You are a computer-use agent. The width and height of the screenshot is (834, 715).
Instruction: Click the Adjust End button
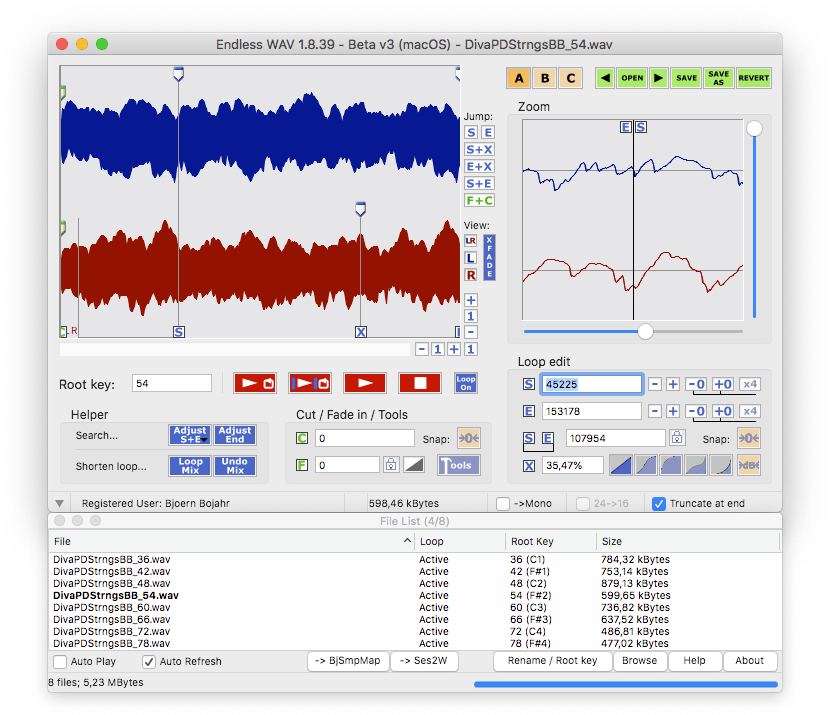click(235, 435)
